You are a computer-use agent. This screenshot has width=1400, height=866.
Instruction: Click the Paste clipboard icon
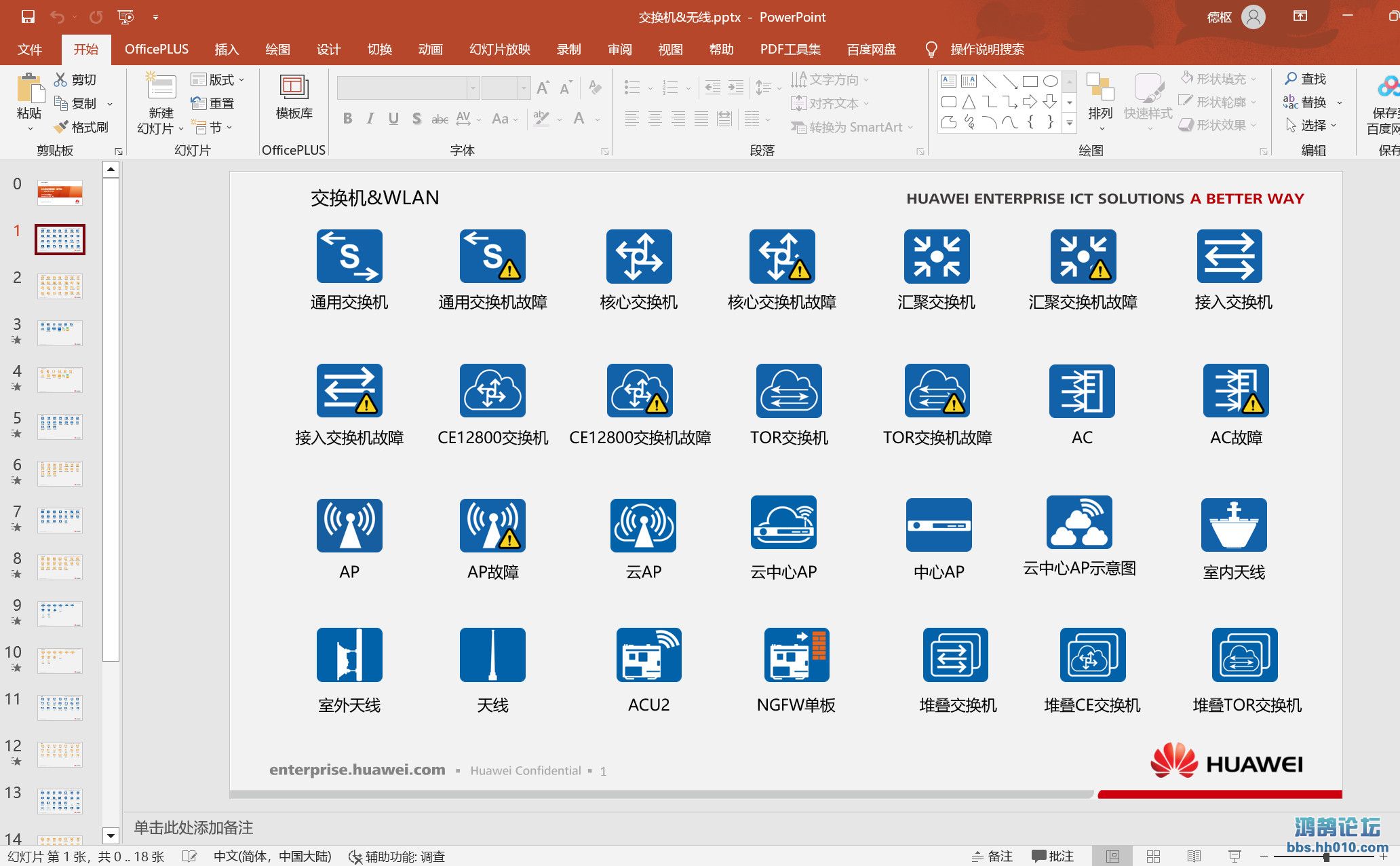tap(29, 88)
